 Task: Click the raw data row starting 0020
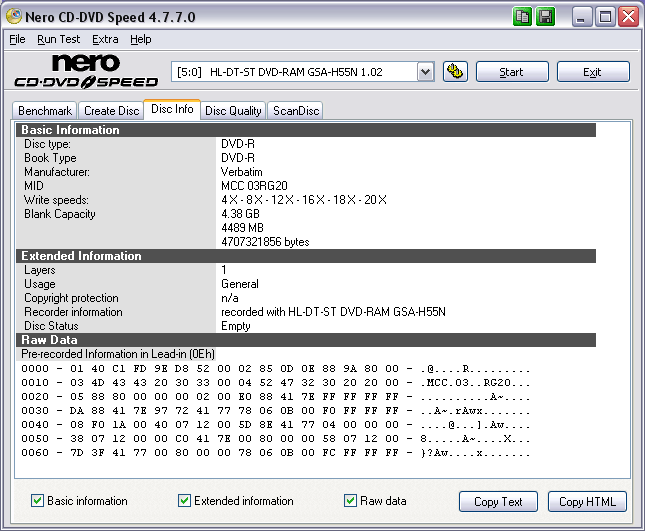pyautogui.click(x=275, y=397)
